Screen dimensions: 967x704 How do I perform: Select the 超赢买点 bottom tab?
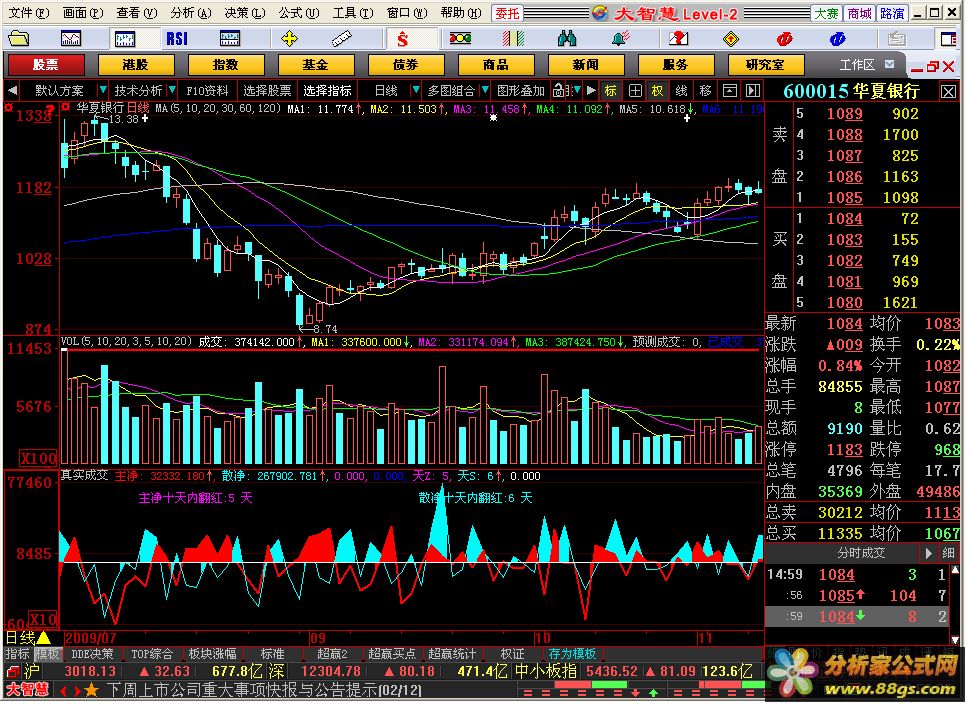392,654
